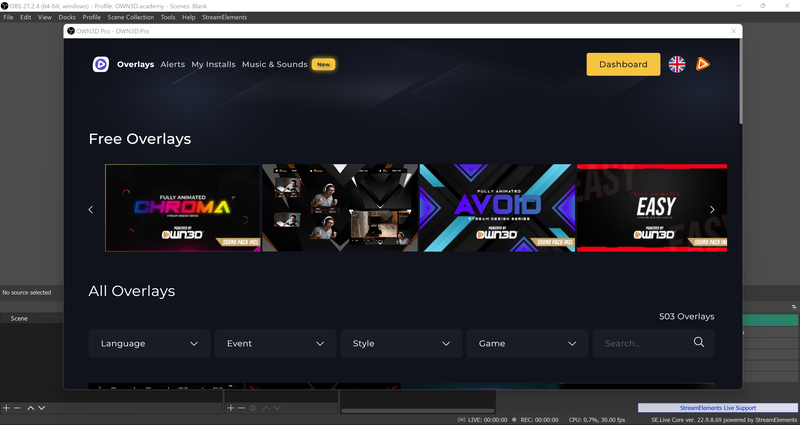Click the OWN3D Pro logo icon
Screen dimensions: 800x425
(100, 64)
